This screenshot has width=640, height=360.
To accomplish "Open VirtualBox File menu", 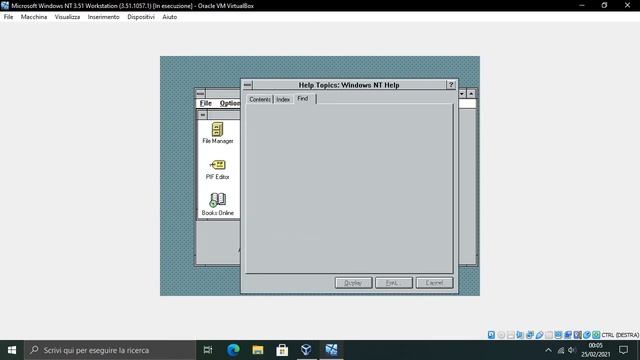I will point(9,17).
